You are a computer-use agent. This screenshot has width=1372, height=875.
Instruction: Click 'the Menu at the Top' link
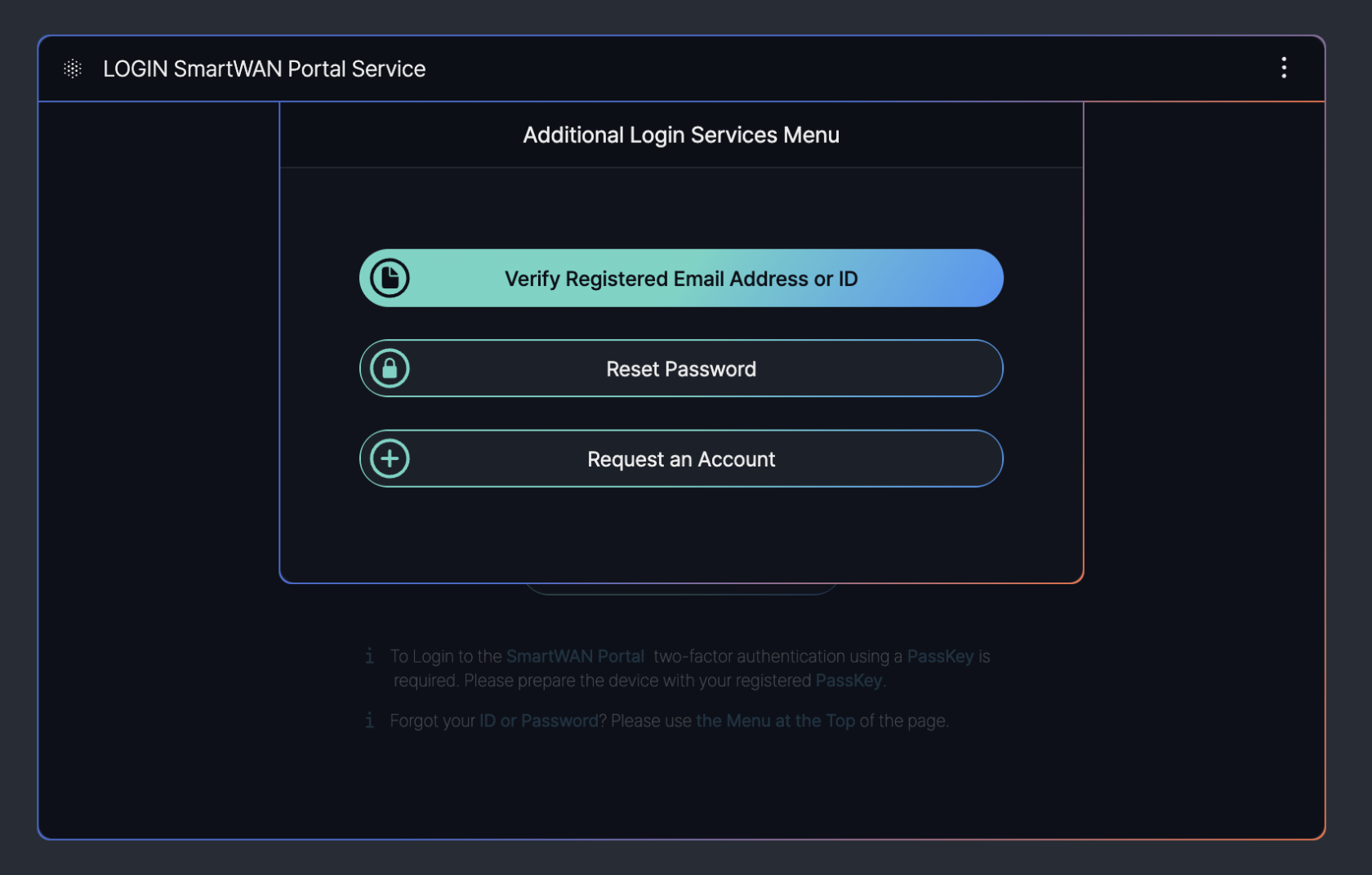(x=775, y=721)
